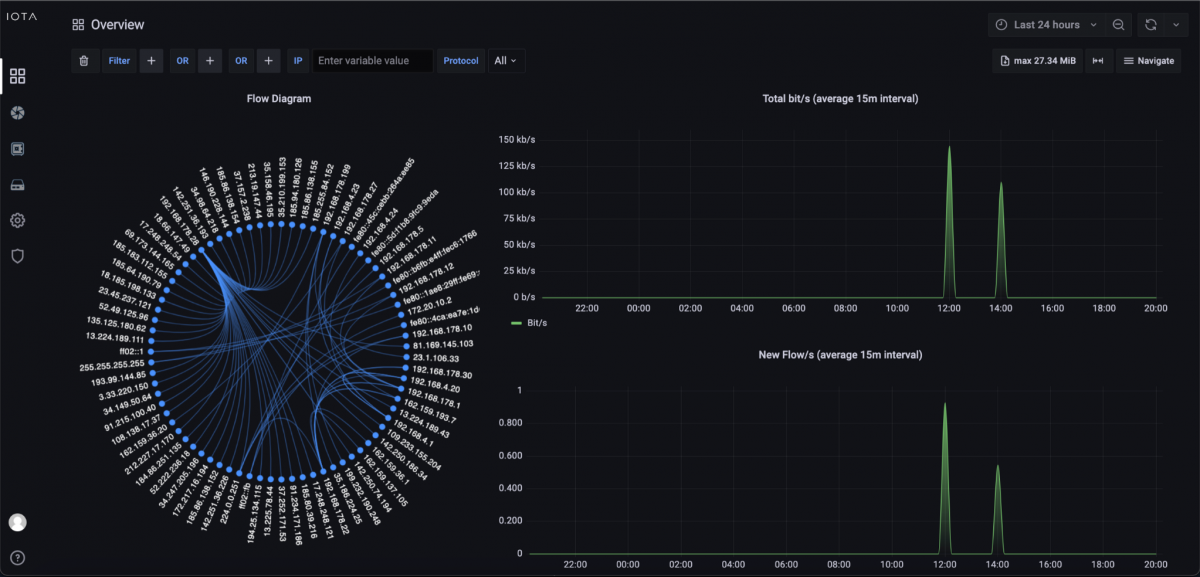Image resolution: width=1200 pixels, height=577 pixels.
Task: Delete filters with the trash icon
Action: coord(84,61)
